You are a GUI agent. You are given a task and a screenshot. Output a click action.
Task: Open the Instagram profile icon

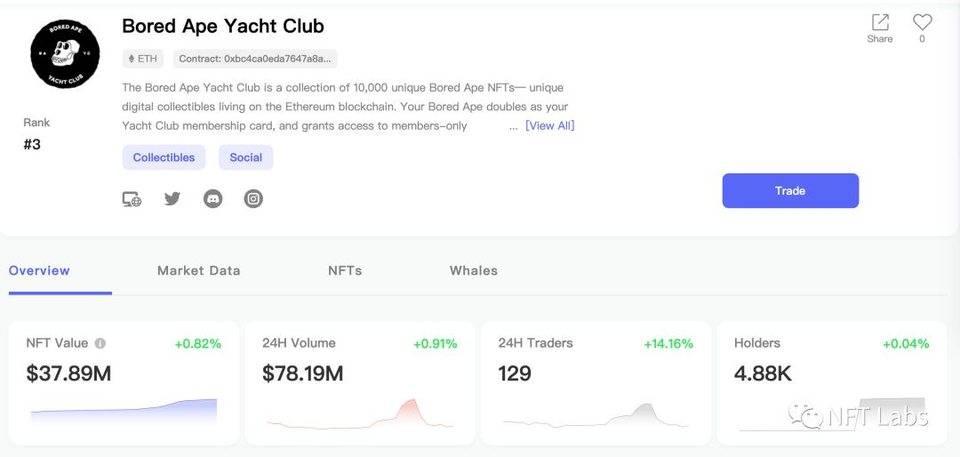click(254, 199)
